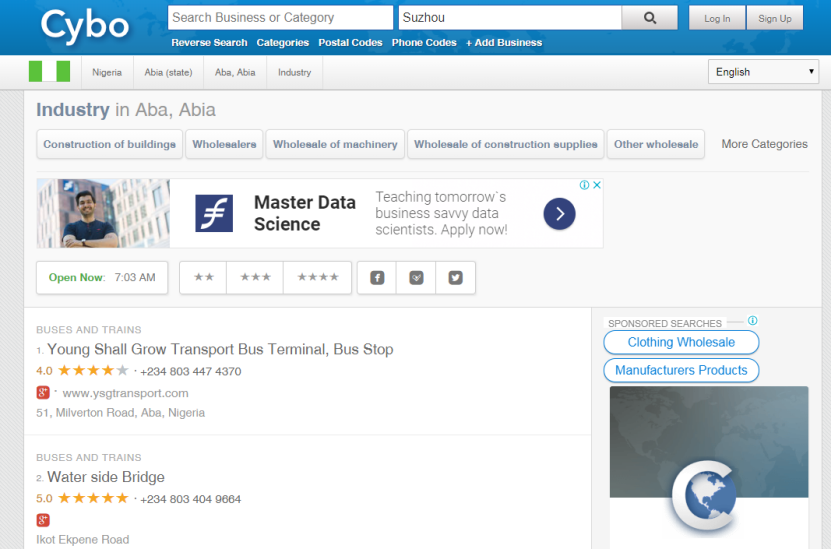This screenshot has height=549, width=831.
Task: Share page via Twitter icon
Action: (456, 278)
